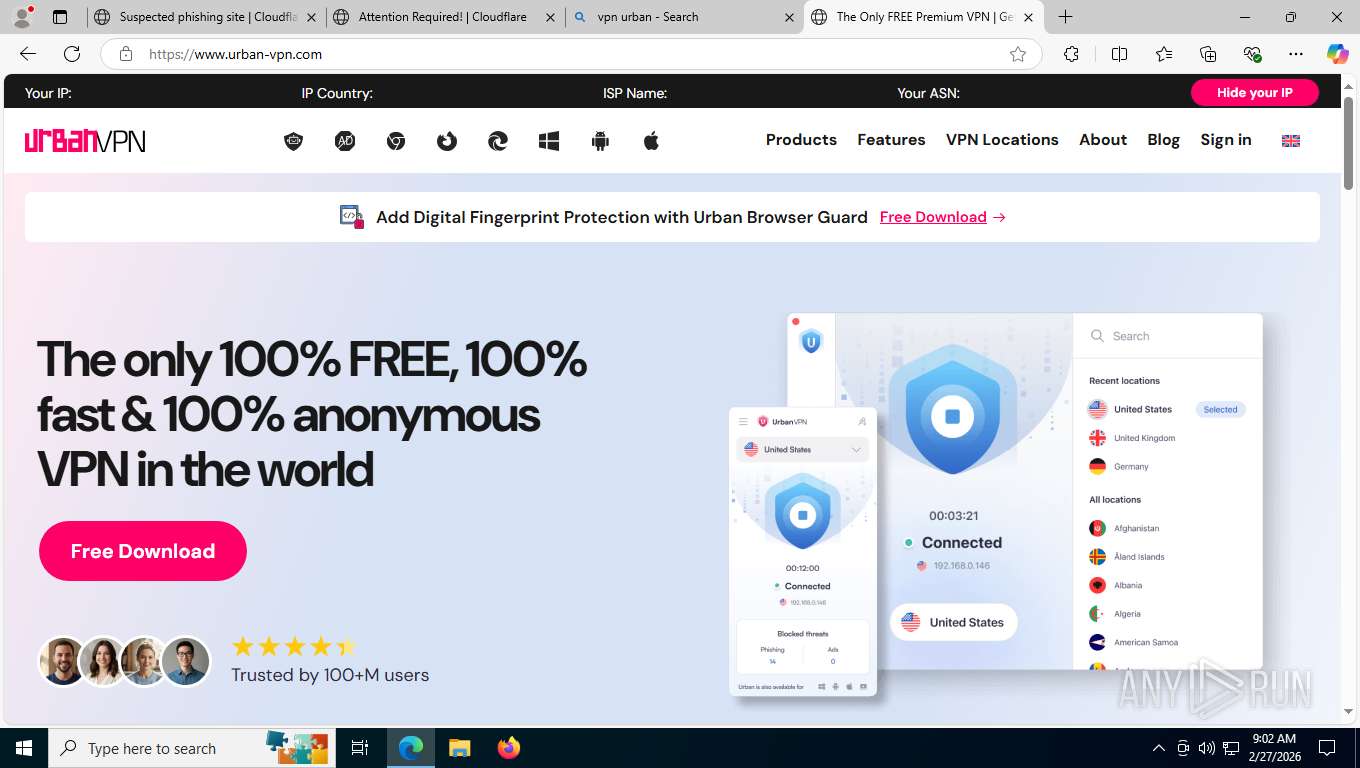
Task: Select American Samoa in all locations
Action: 1146,642
